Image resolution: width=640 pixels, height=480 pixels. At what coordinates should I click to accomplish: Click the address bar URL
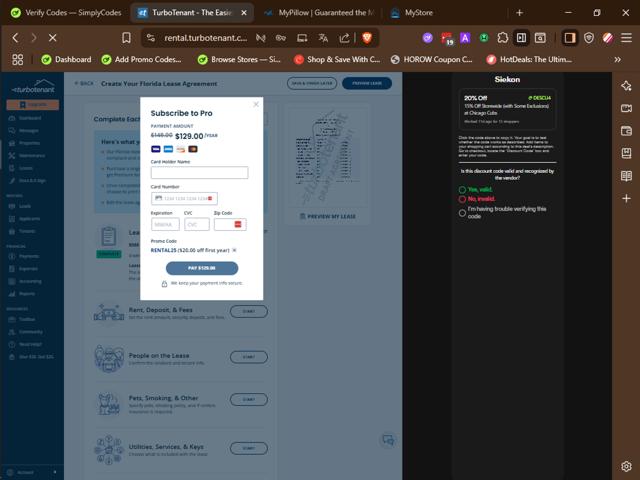(206, 38)
